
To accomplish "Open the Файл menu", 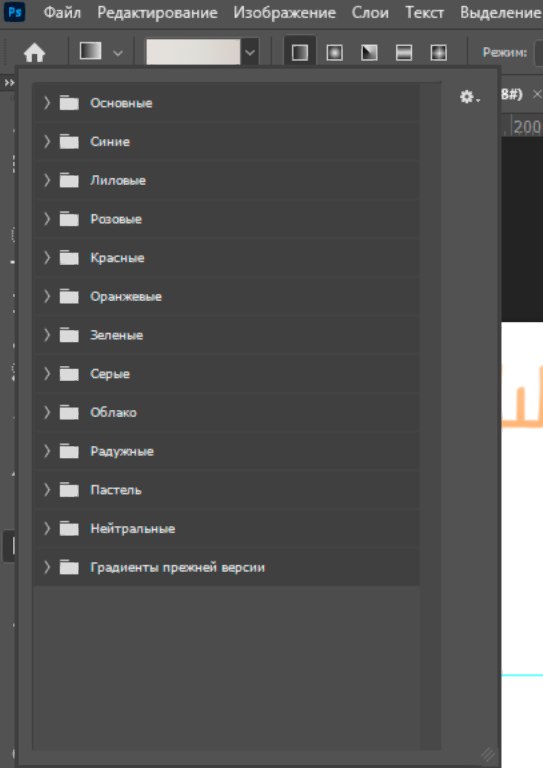I will click(62, 12).
